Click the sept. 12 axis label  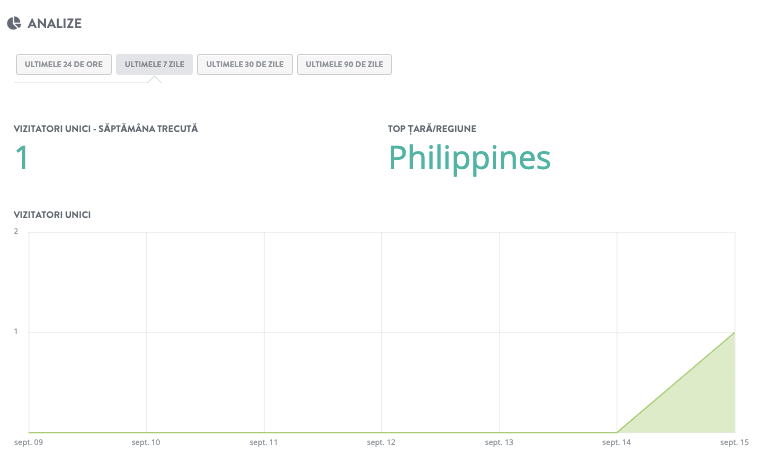pyautogui.click(x=381, y=441)
